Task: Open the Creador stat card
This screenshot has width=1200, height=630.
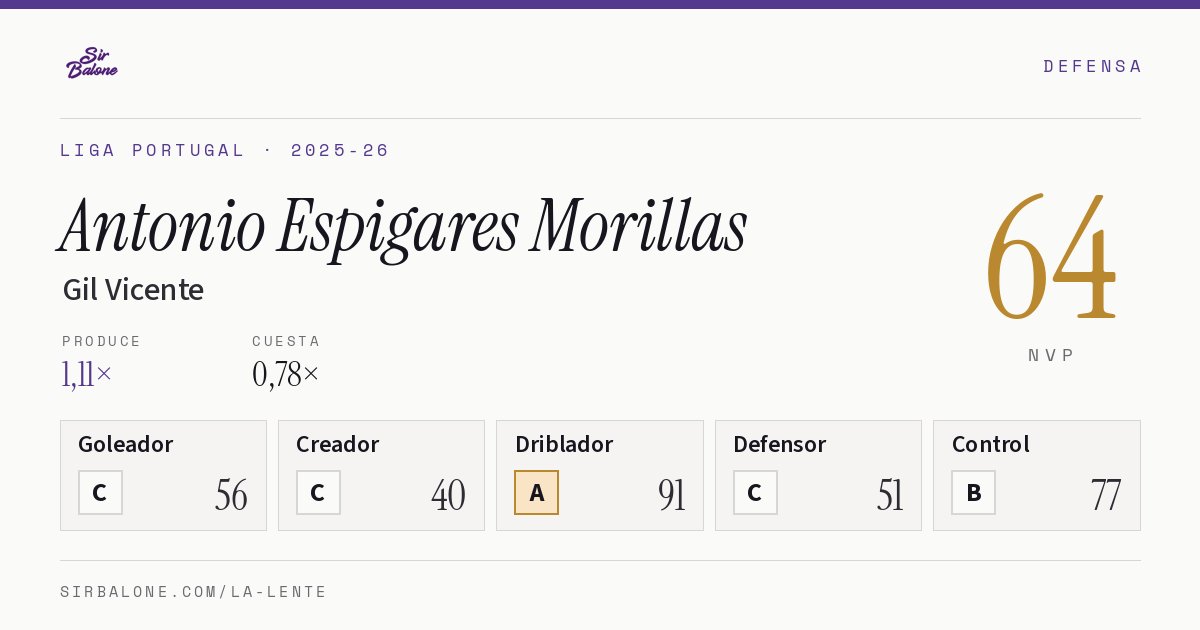Action: point(381,475)
